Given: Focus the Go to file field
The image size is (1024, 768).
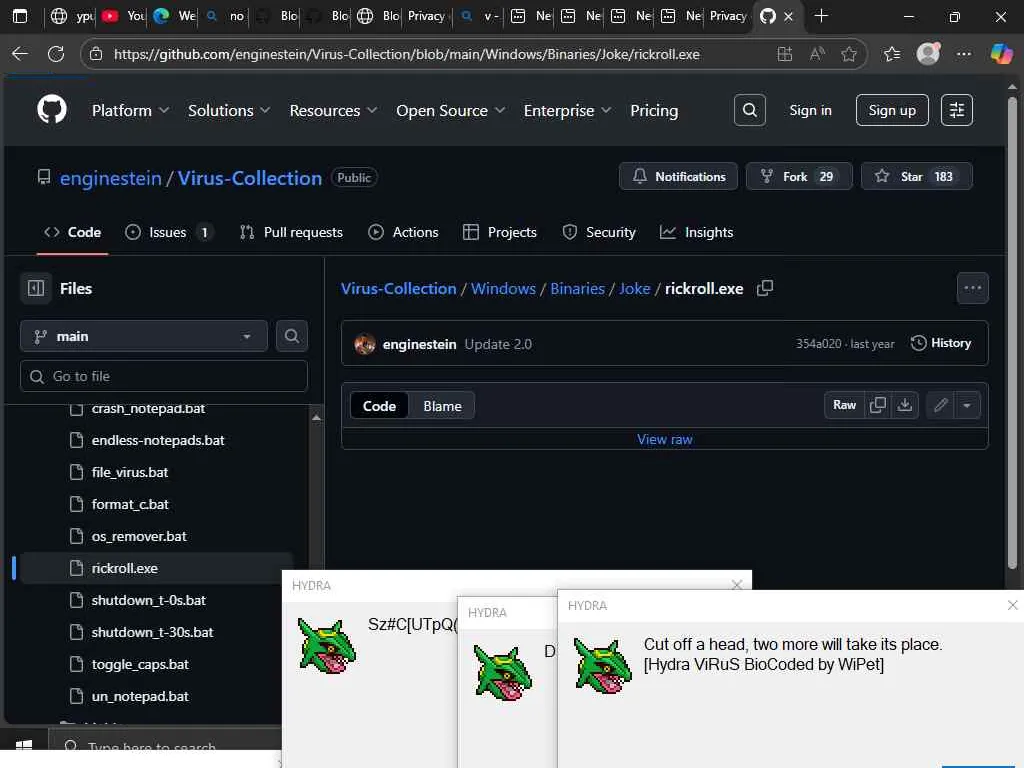Looking at the screenshot, I should (164, 376).
